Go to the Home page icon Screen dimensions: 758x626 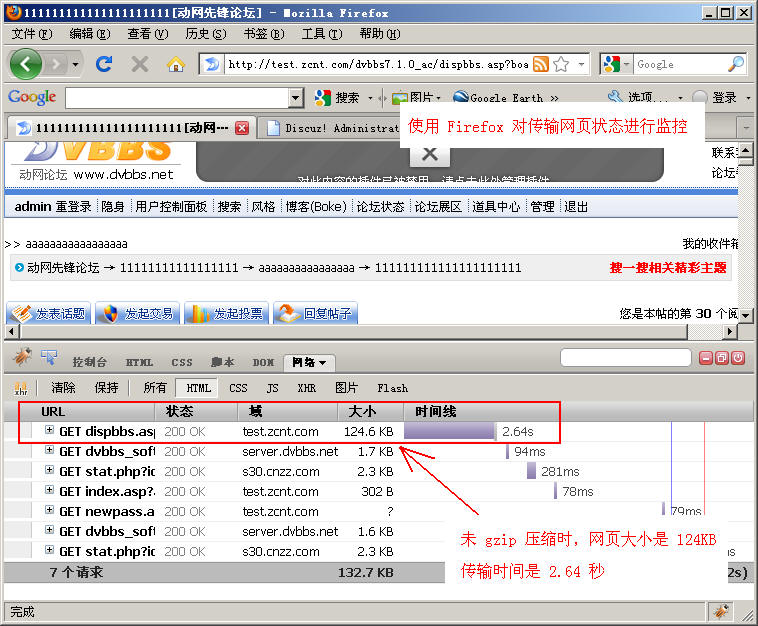point(176,64)
